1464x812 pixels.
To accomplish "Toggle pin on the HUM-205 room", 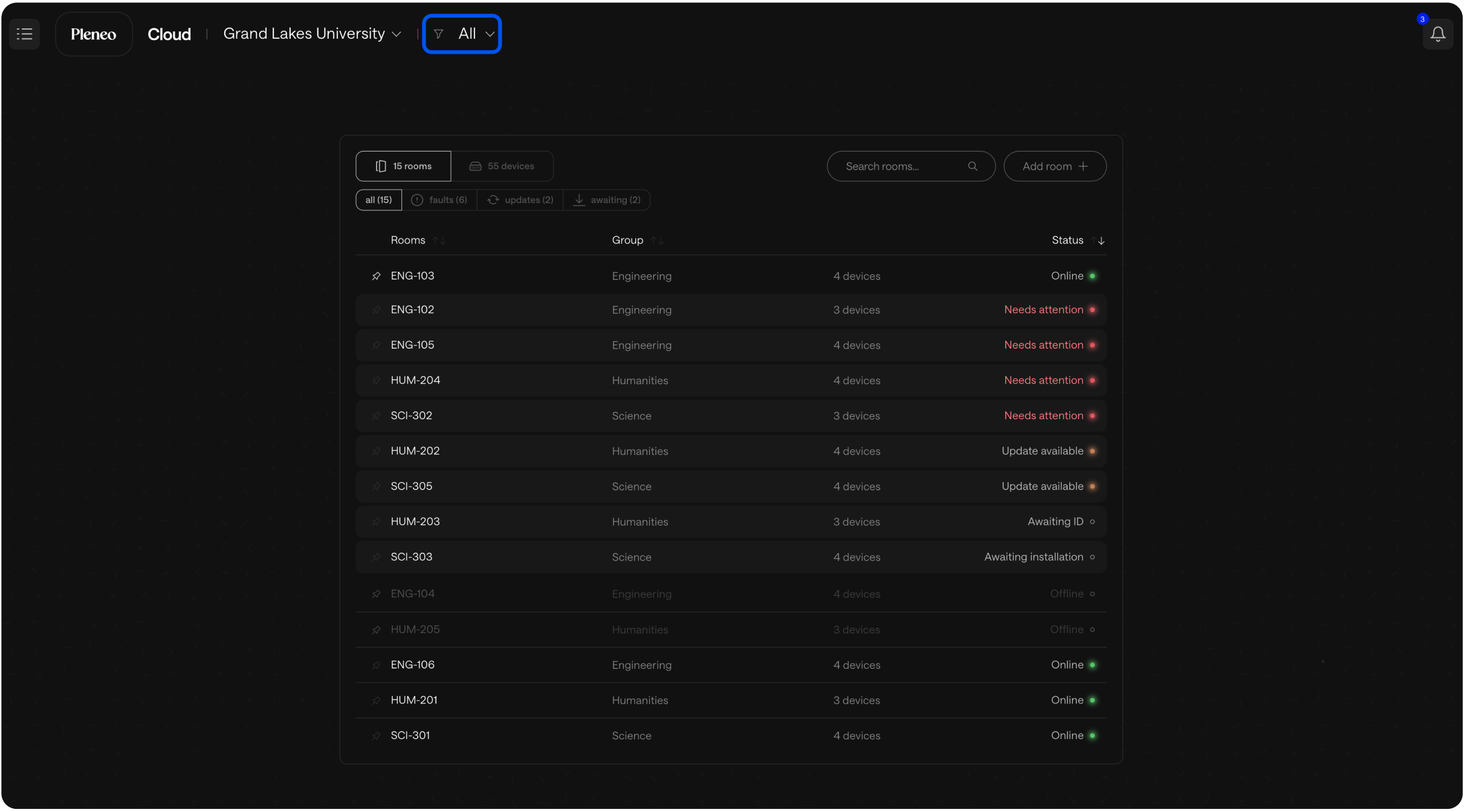I will 376,630.
